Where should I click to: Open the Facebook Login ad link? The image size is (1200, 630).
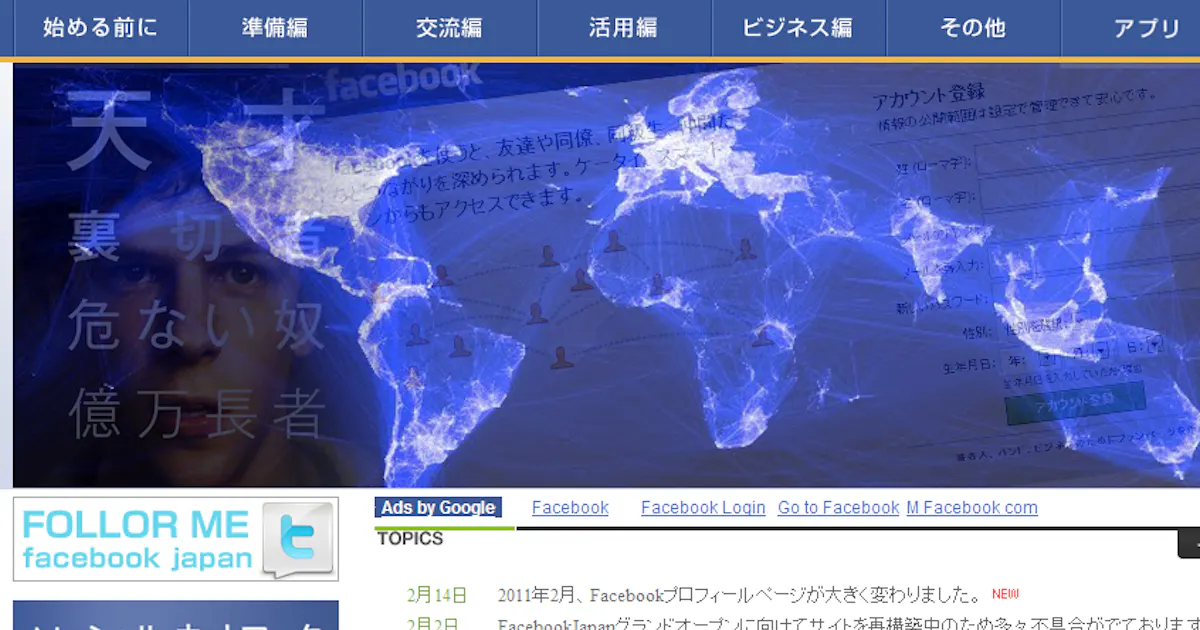click(x=703, y=508)
